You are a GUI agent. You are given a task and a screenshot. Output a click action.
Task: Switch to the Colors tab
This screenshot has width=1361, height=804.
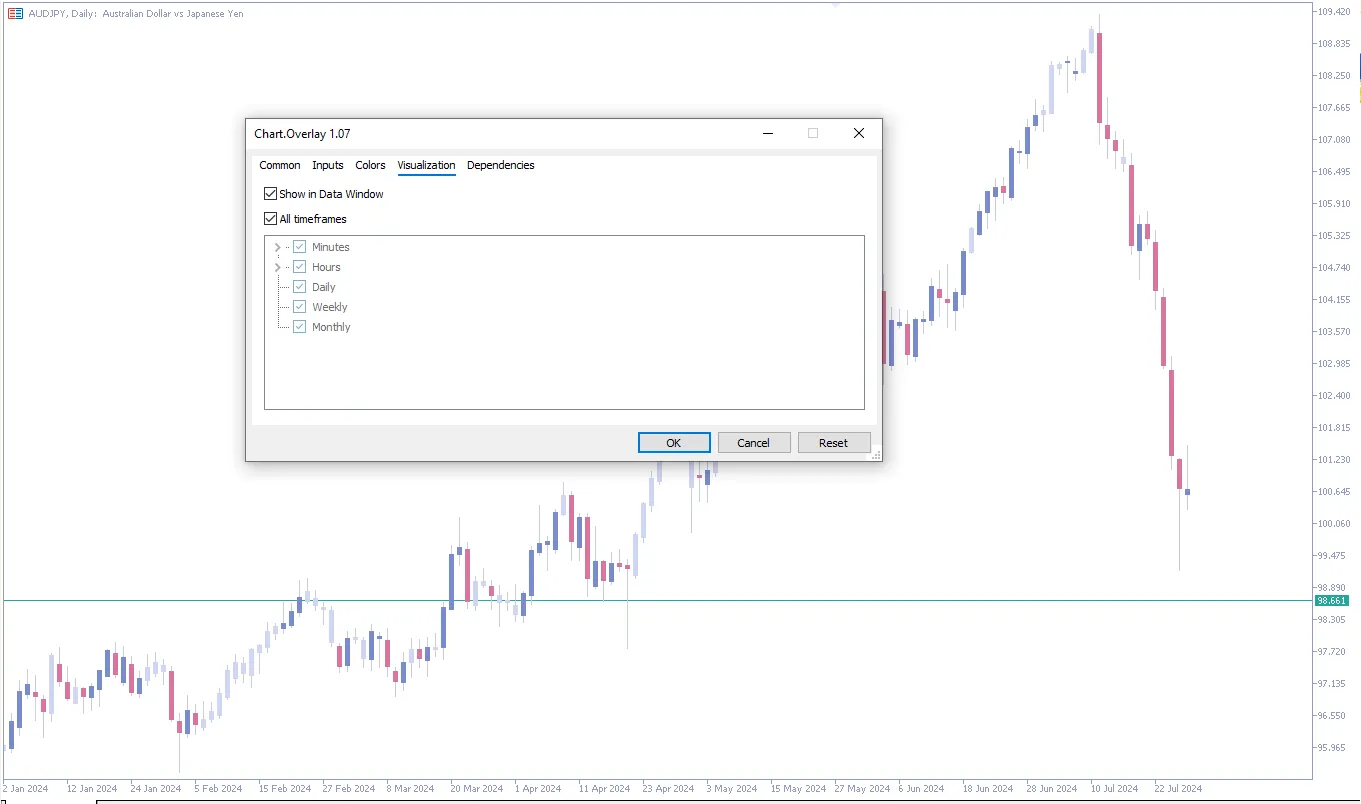[370, 165]
